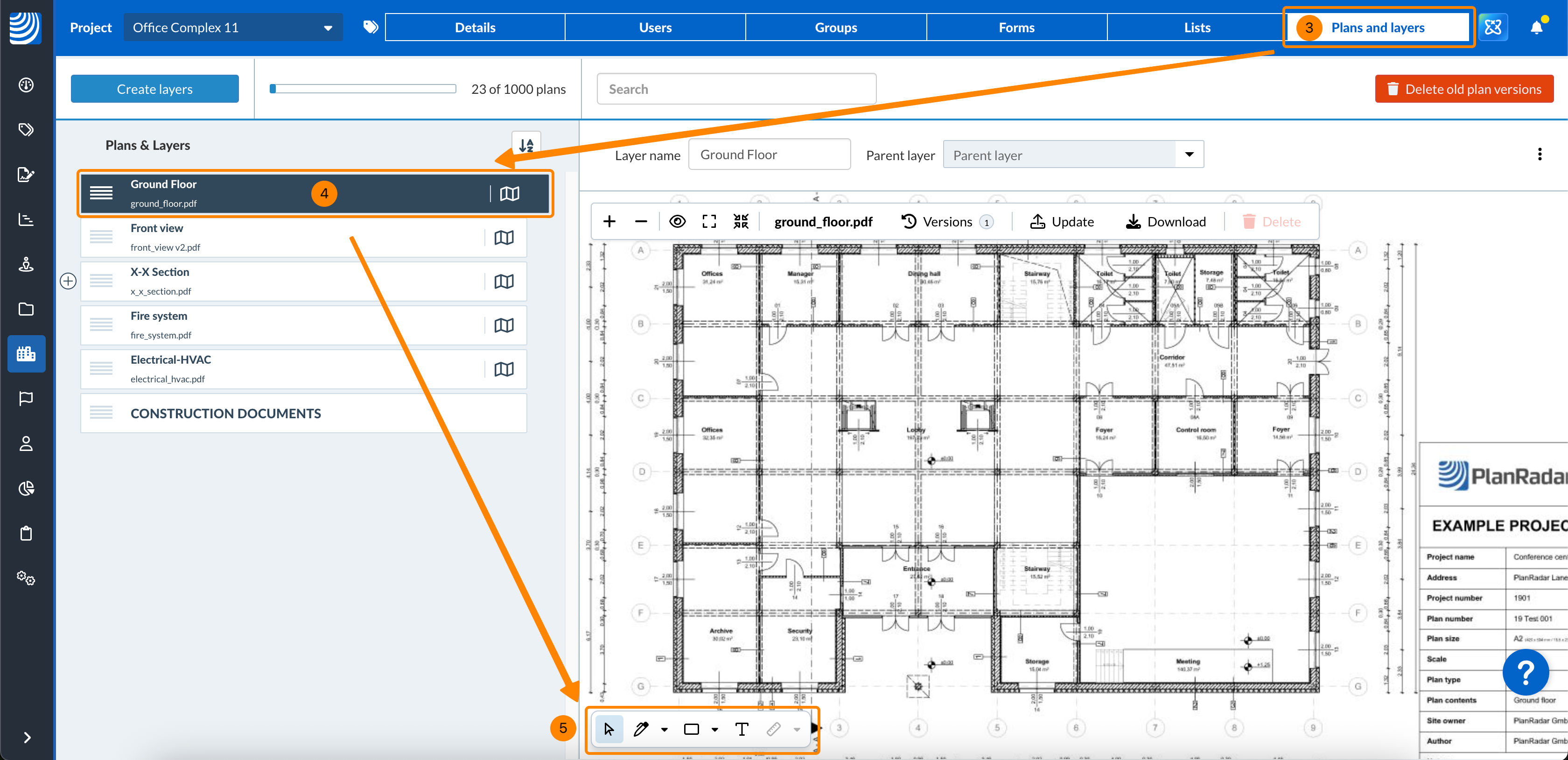The image size is (1568, 760).
Task: Open the ruler tool options dropdown
Action: click(x=797, y=730)
